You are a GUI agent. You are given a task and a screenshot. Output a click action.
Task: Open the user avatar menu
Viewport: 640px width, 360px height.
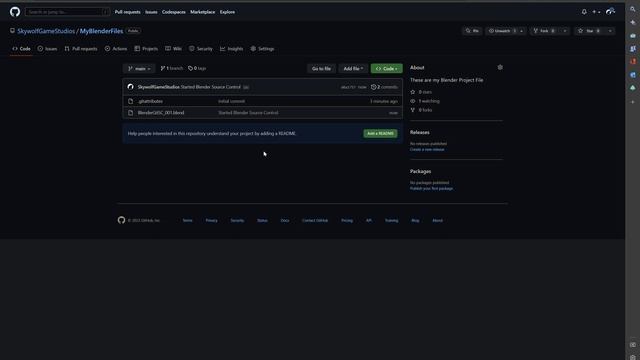(611, 11)
